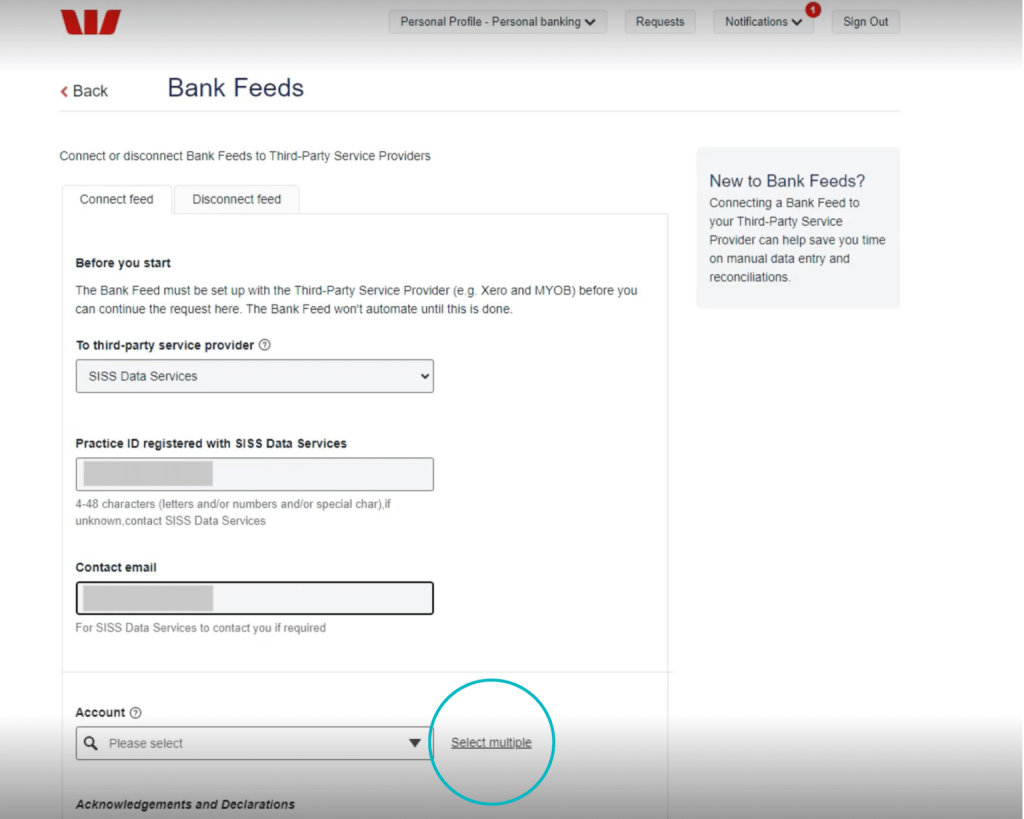Click the help icon next to service provider

point(264,345)
